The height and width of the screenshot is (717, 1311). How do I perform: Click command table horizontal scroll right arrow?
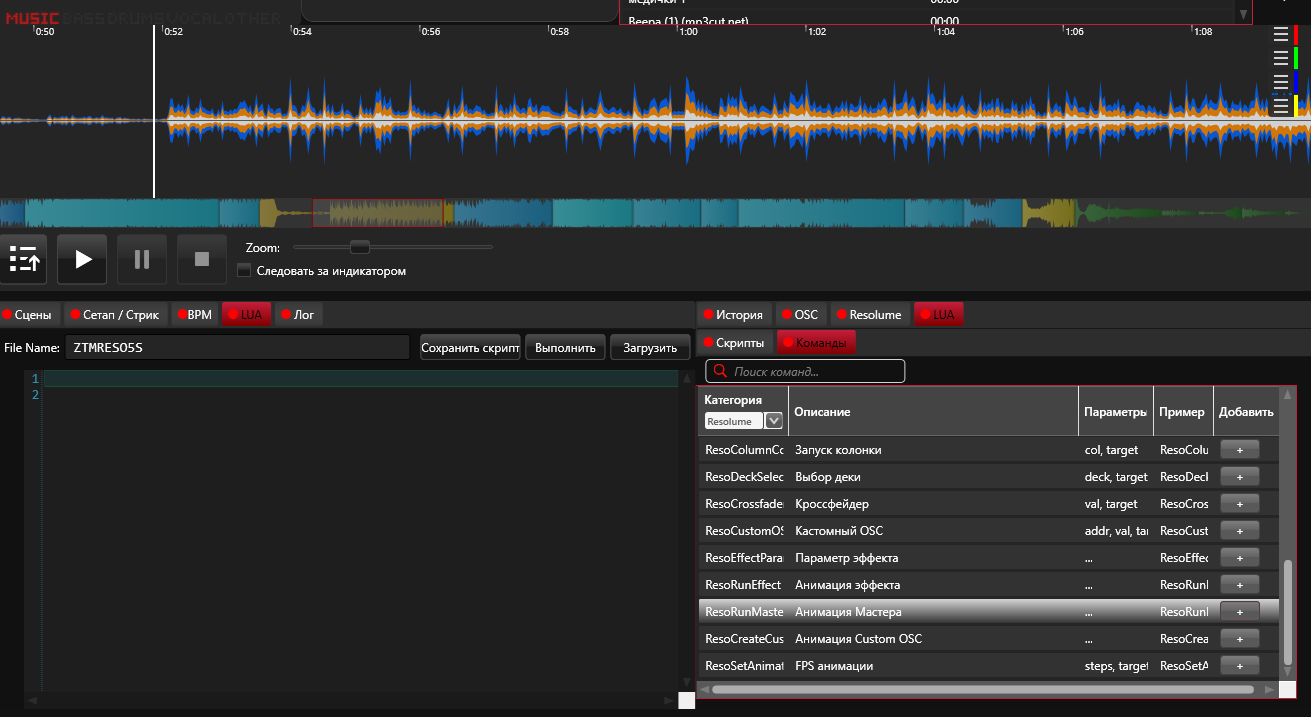pyautogui.click(x=1269, y=689)
